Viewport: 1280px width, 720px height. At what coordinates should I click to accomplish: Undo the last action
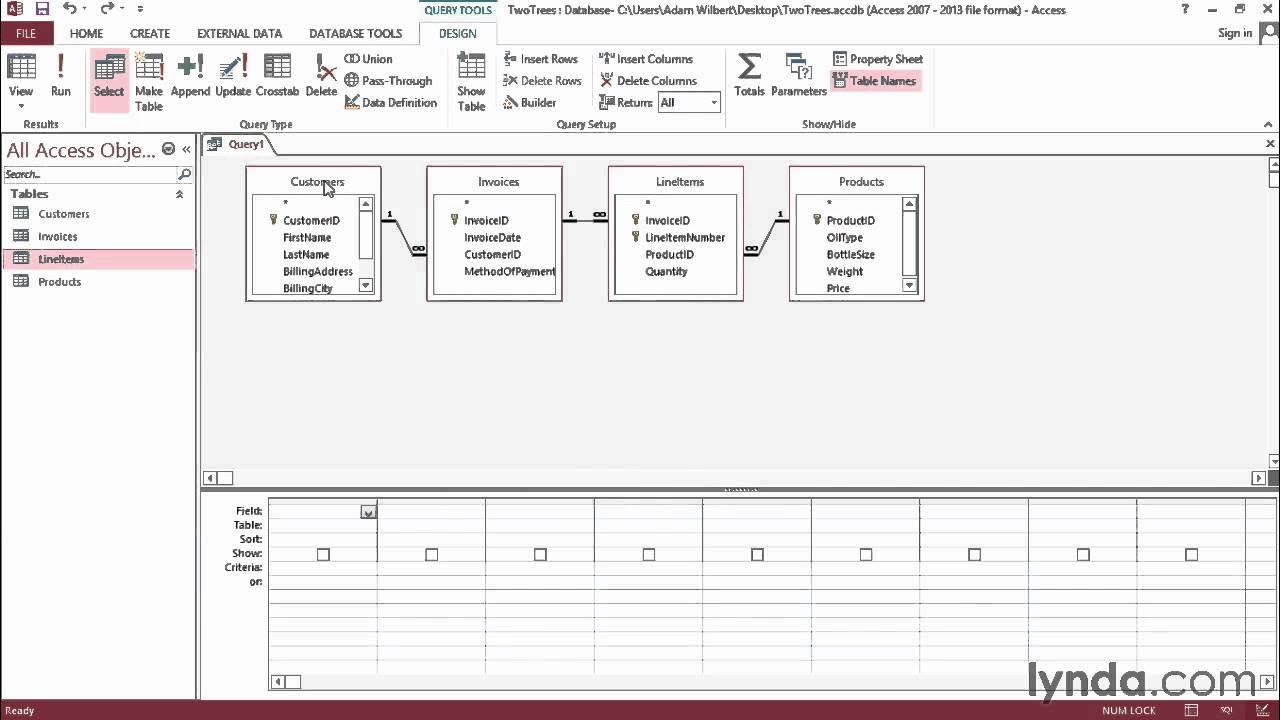pyautogui.click(x=69, y=10)
